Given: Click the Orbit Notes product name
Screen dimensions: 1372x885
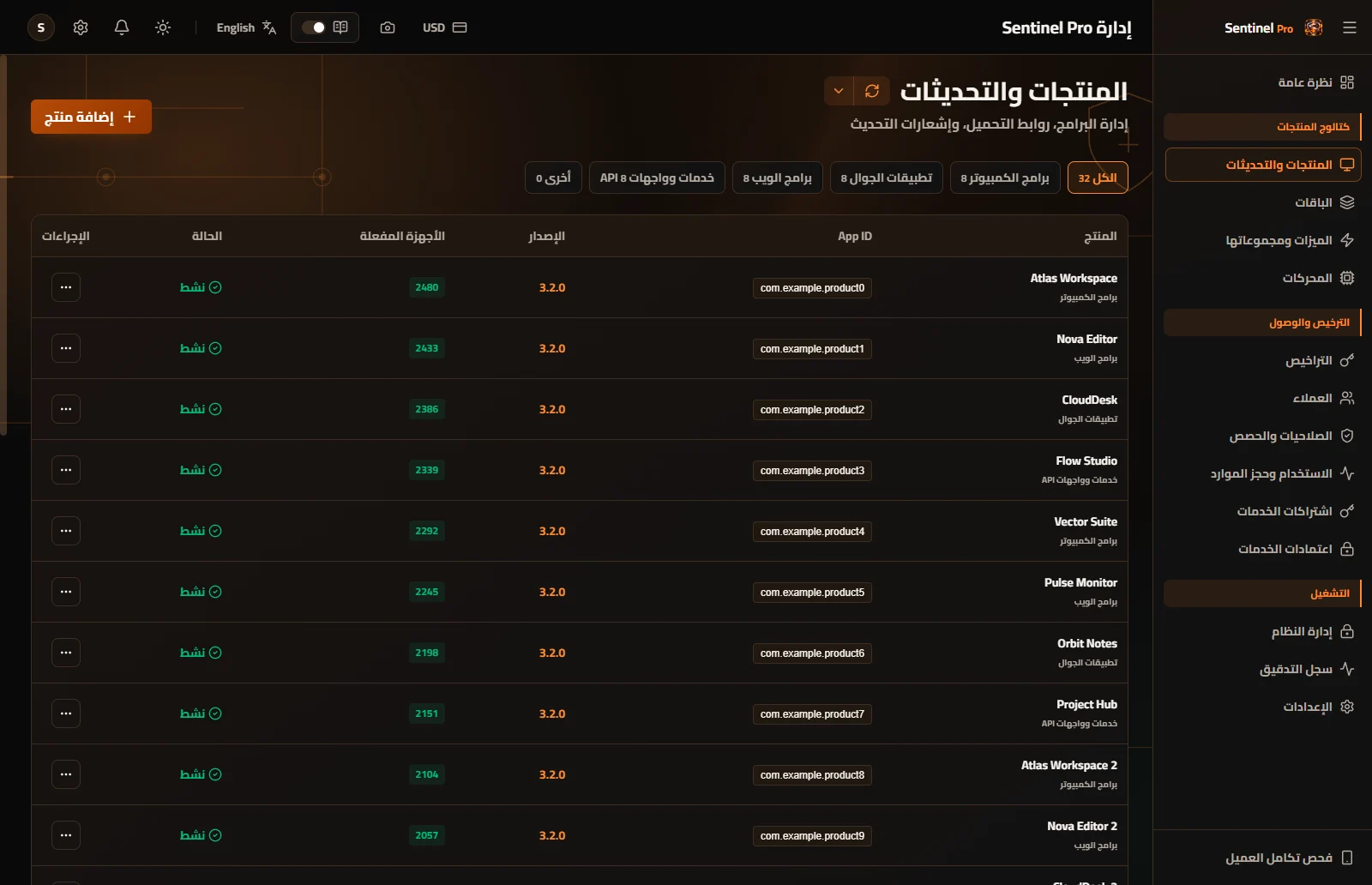Looking at the screenshot, I should coord(1087,643).
